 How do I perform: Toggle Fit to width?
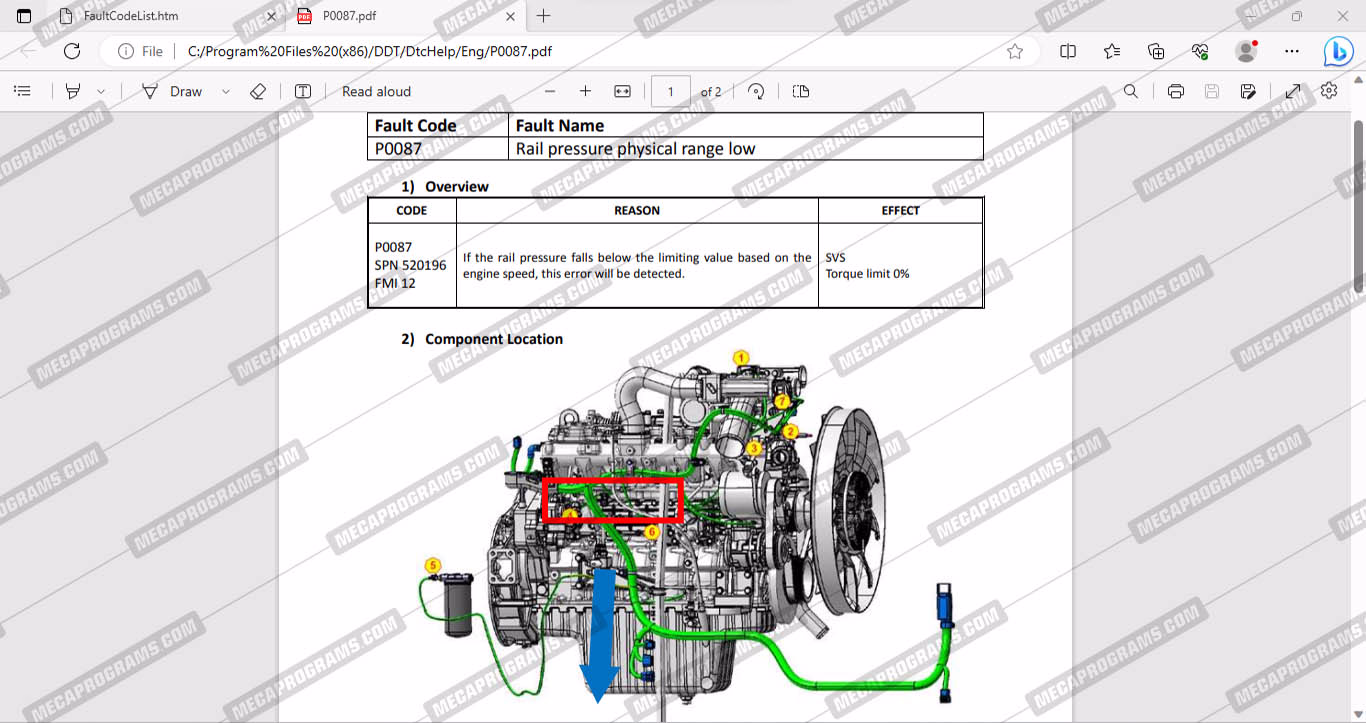pyautogui.click(x=622, y=91)
